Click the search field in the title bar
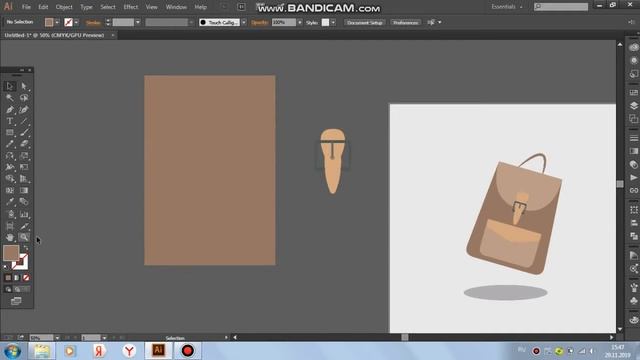640x360 pixels. pyautogui.click(x=561, y=7)
